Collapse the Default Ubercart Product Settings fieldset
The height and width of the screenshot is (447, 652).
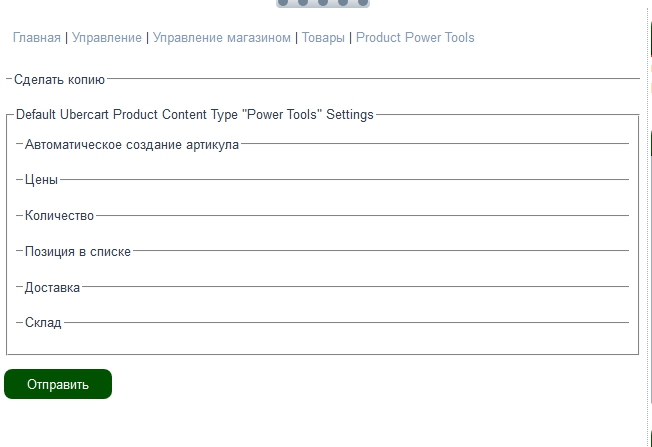point(195,114)
